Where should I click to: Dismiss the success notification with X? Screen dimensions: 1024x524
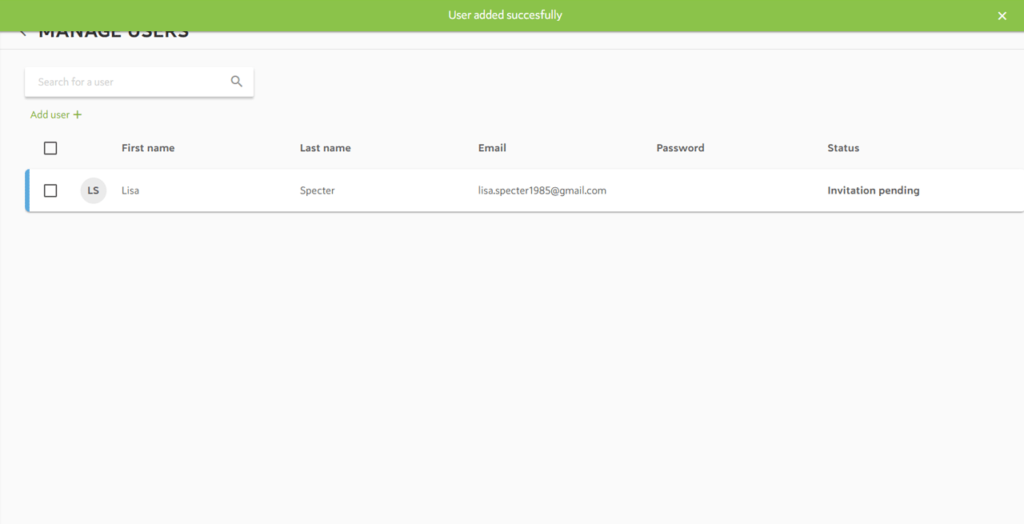click(1002, 16)
